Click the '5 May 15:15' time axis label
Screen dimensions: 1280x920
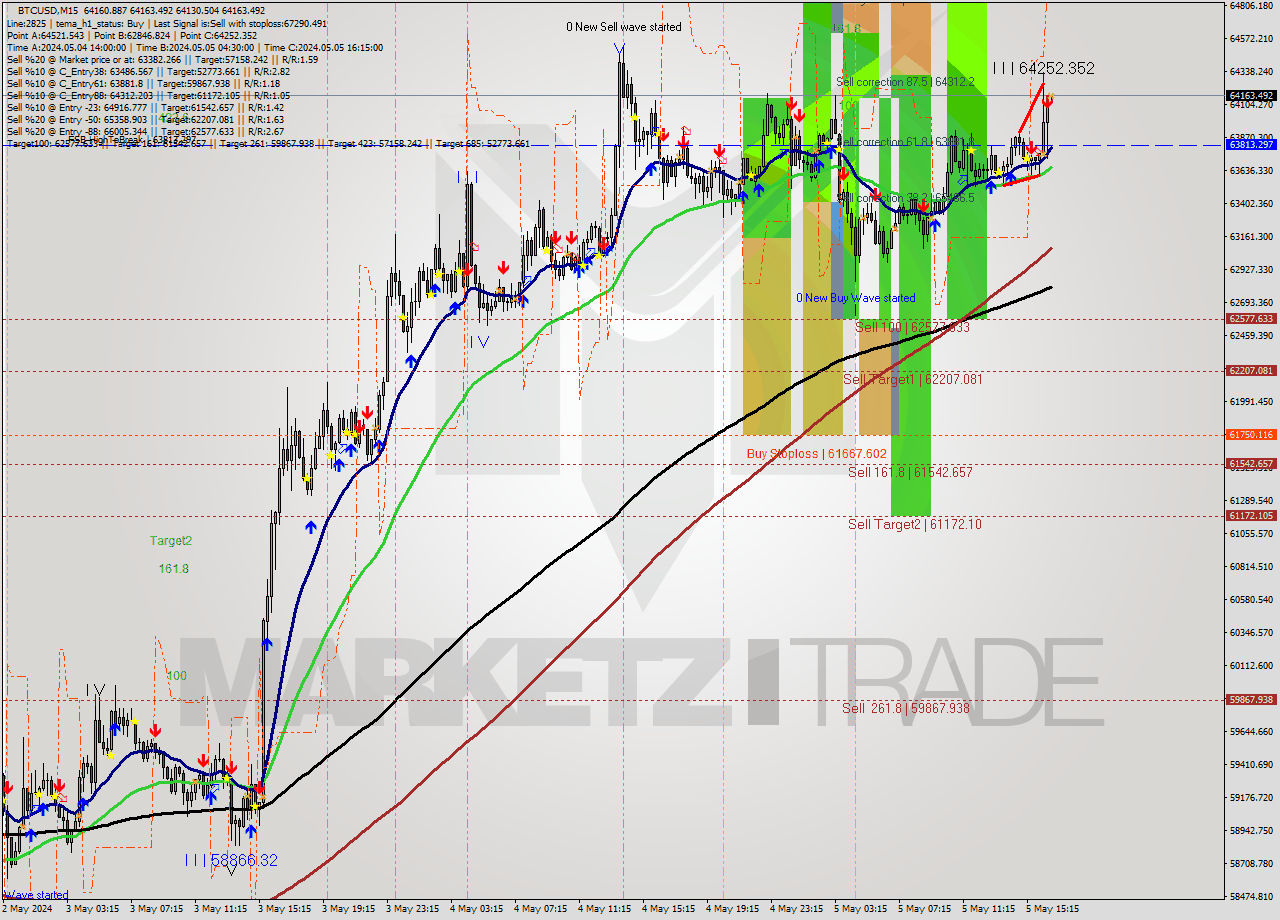[x=1052, y=910]
